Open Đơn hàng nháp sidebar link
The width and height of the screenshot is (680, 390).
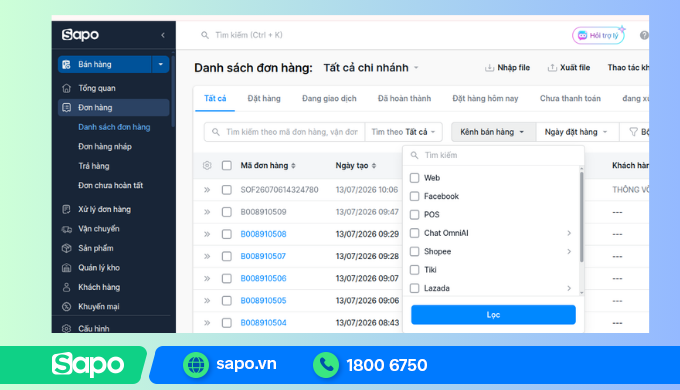click(x=105, y=147)
